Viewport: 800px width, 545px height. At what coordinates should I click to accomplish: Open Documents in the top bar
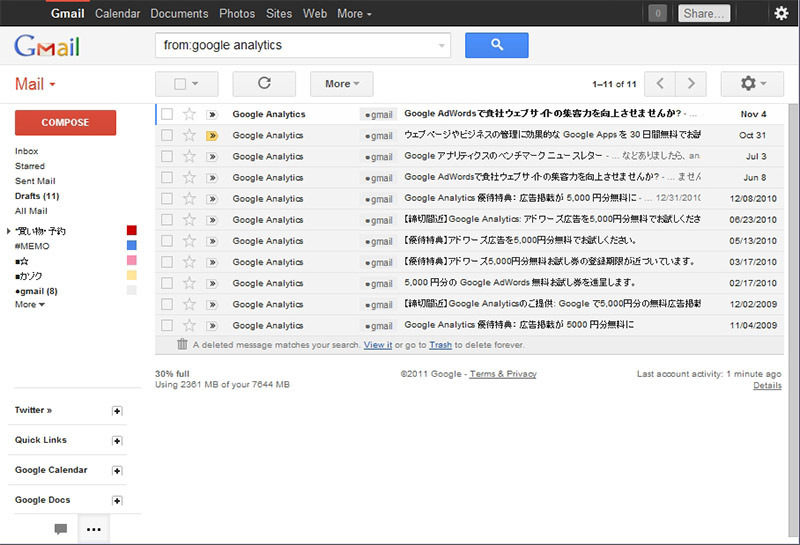(179, 14)
